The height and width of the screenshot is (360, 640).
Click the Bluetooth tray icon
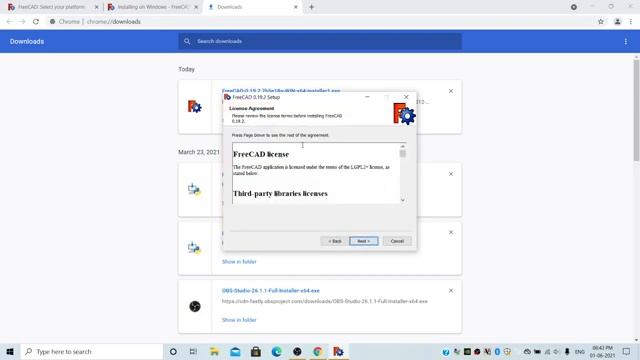pyautogui.click(x=497, y=352)
